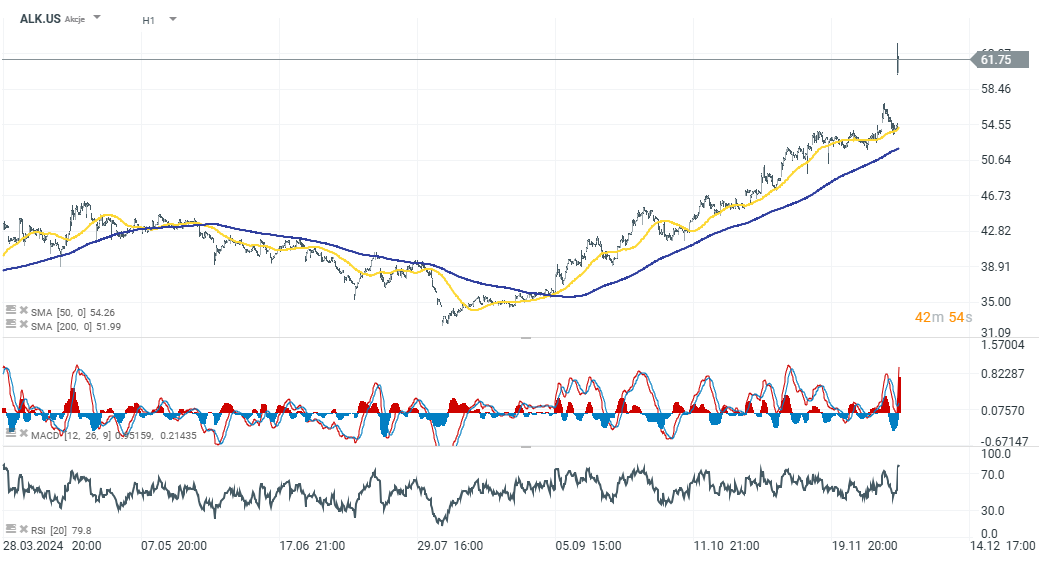Screen dimensions: 1041x563
Task: Click the 42m 54s candle countdown timer
Action: click(x=943, y=317)
